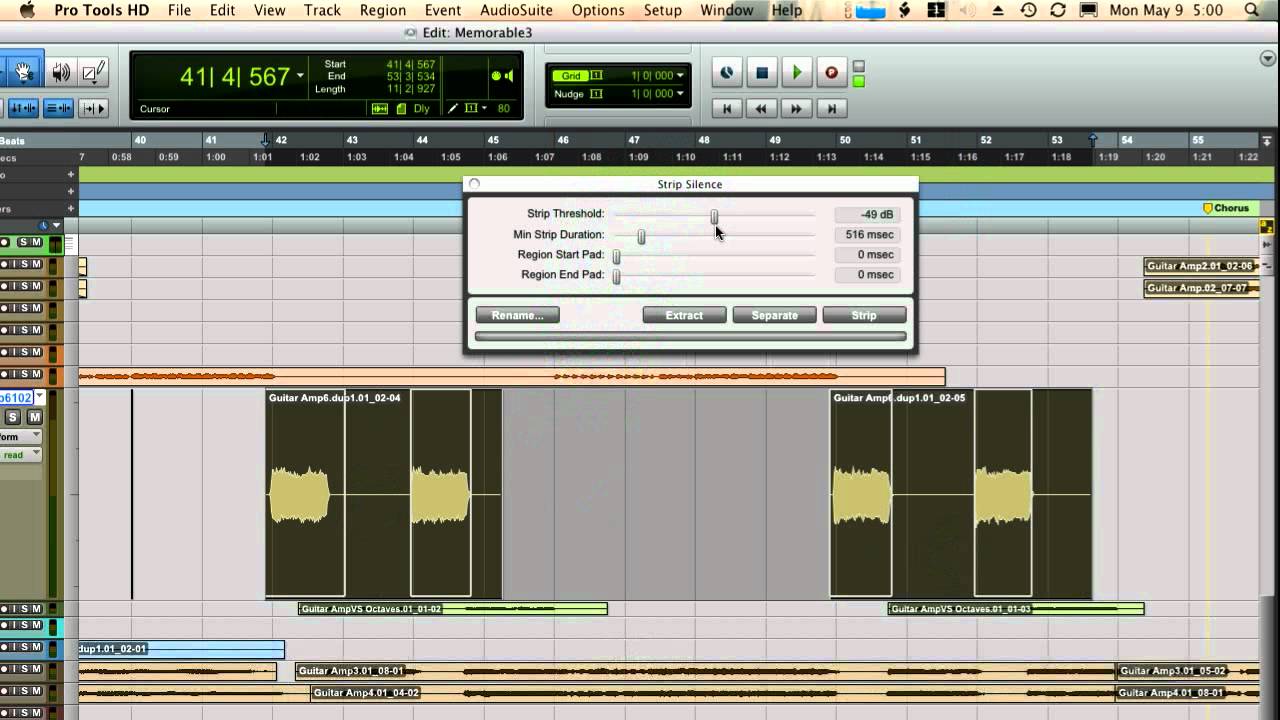1280x720 pixels.
Task: Click the gray record status square indicator
Action: coord(859,67)
